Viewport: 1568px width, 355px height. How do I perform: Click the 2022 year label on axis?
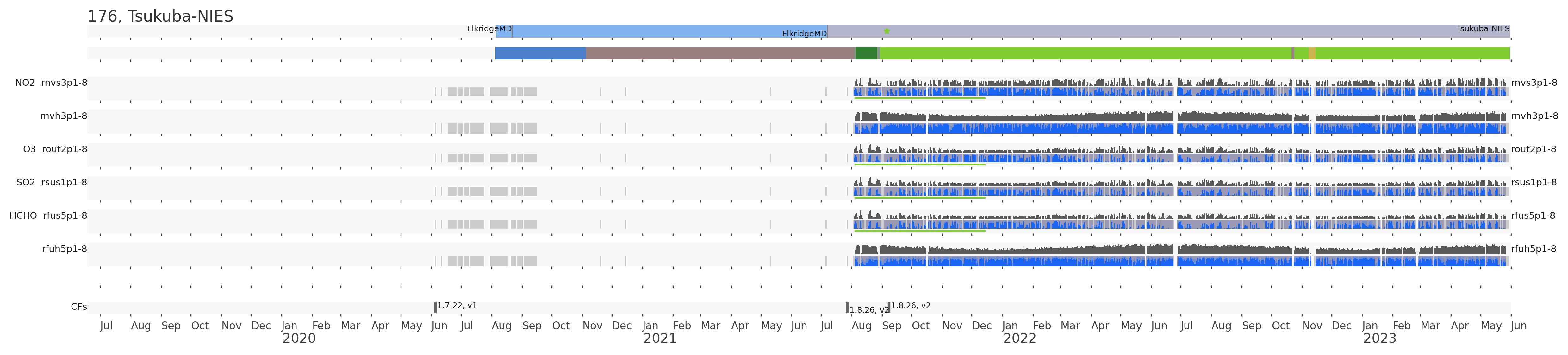(1019, 339)
